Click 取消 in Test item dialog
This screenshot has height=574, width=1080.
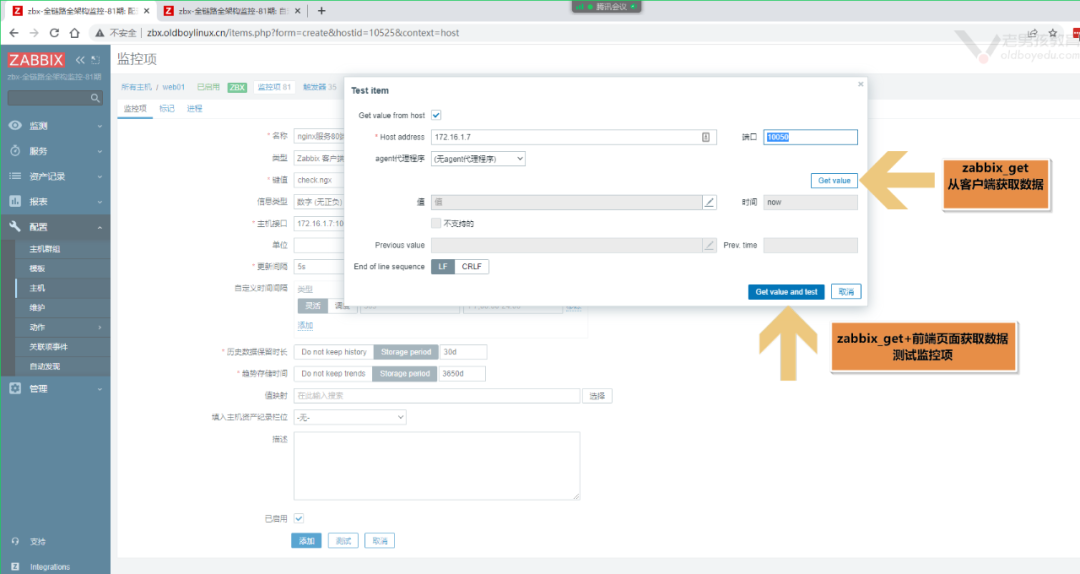click(846, 291)
